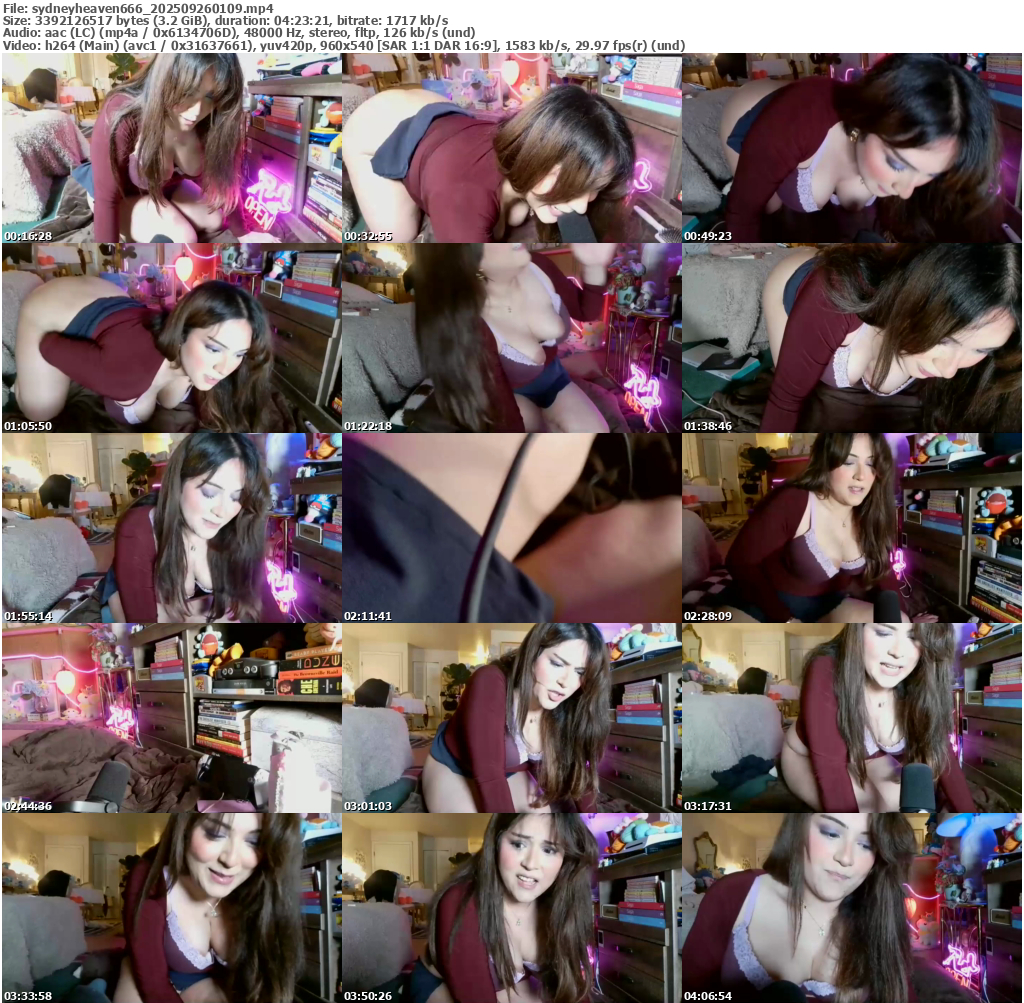1024x1003 pixels.
Task: Select the thumbnail stamped 00:49:23
Action: coord(852,148)
